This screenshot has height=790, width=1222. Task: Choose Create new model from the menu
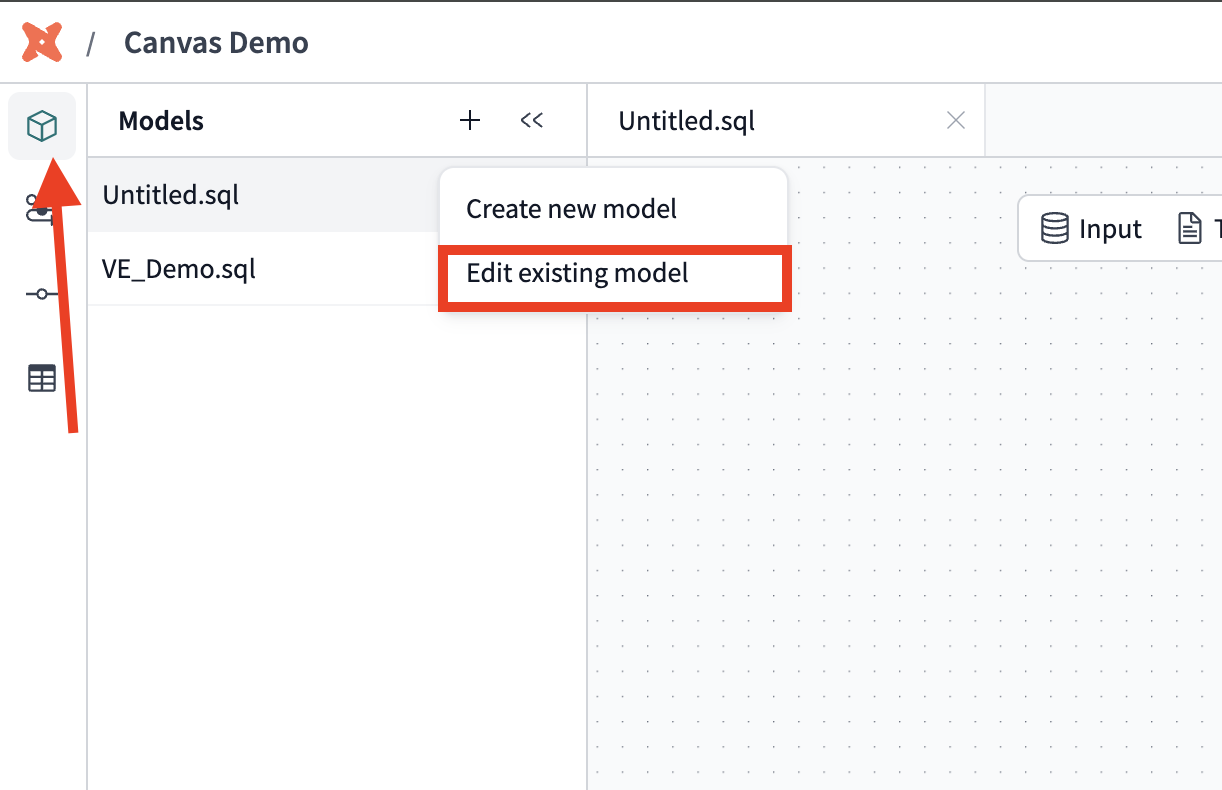570,209
